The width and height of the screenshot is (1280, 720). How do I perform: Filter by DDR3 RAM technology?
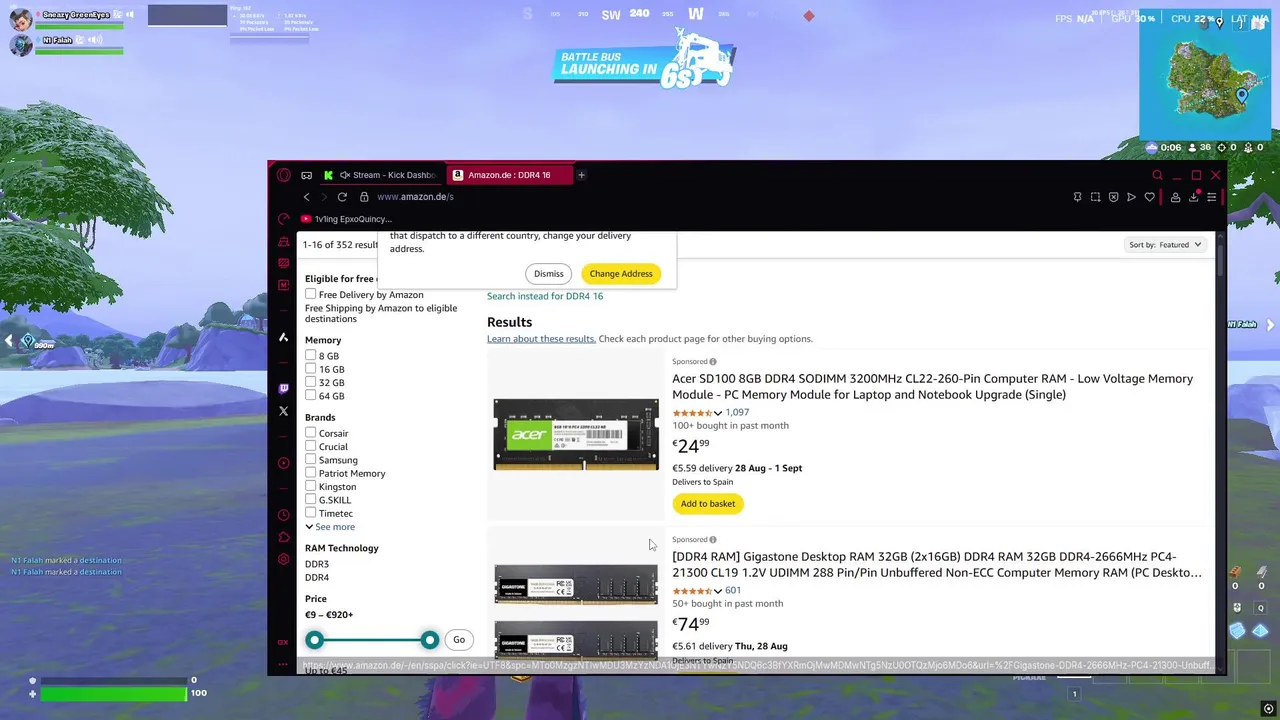coord(317,564)
